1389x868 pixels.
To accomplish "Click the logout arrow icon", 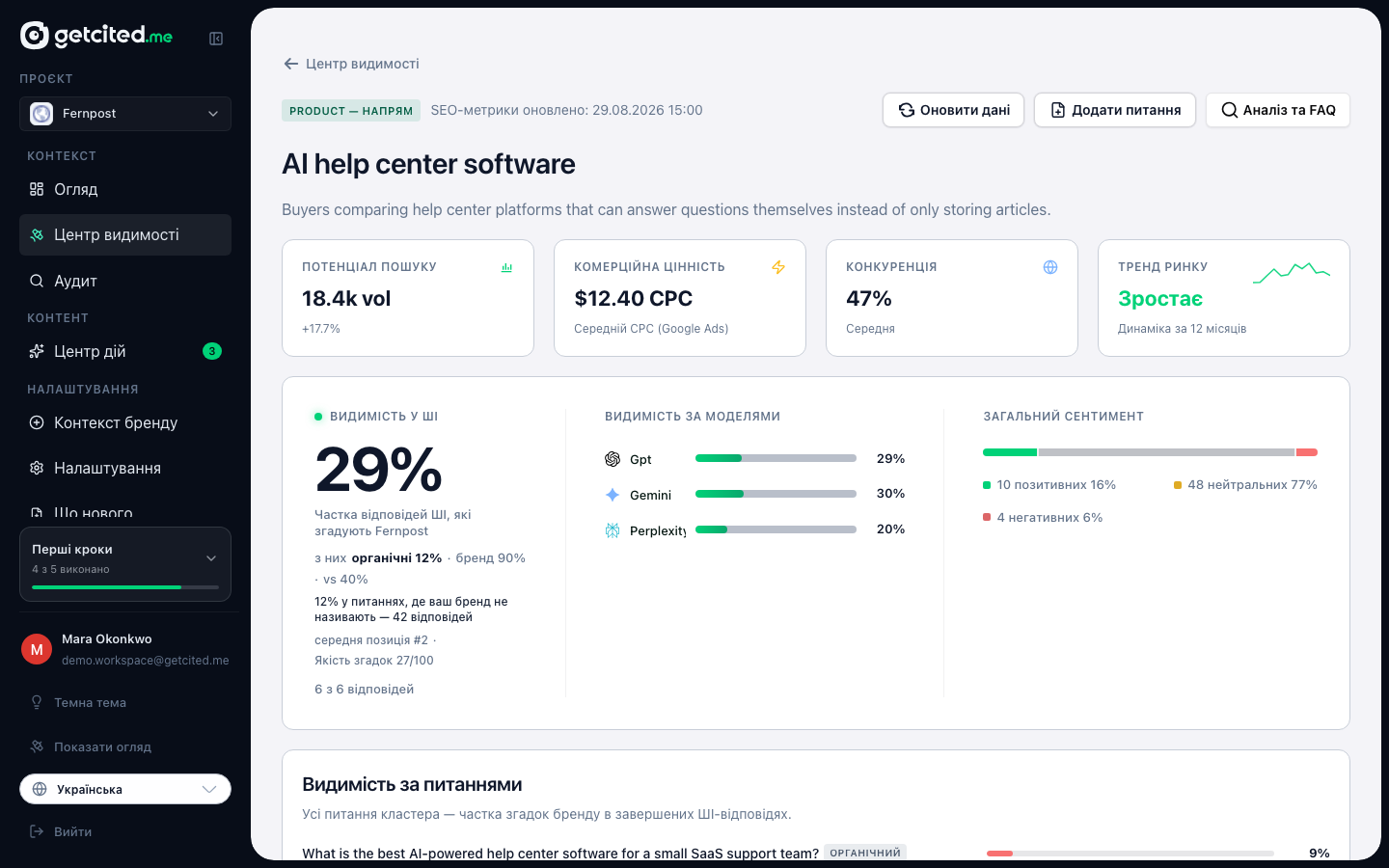I will (37, 831).
